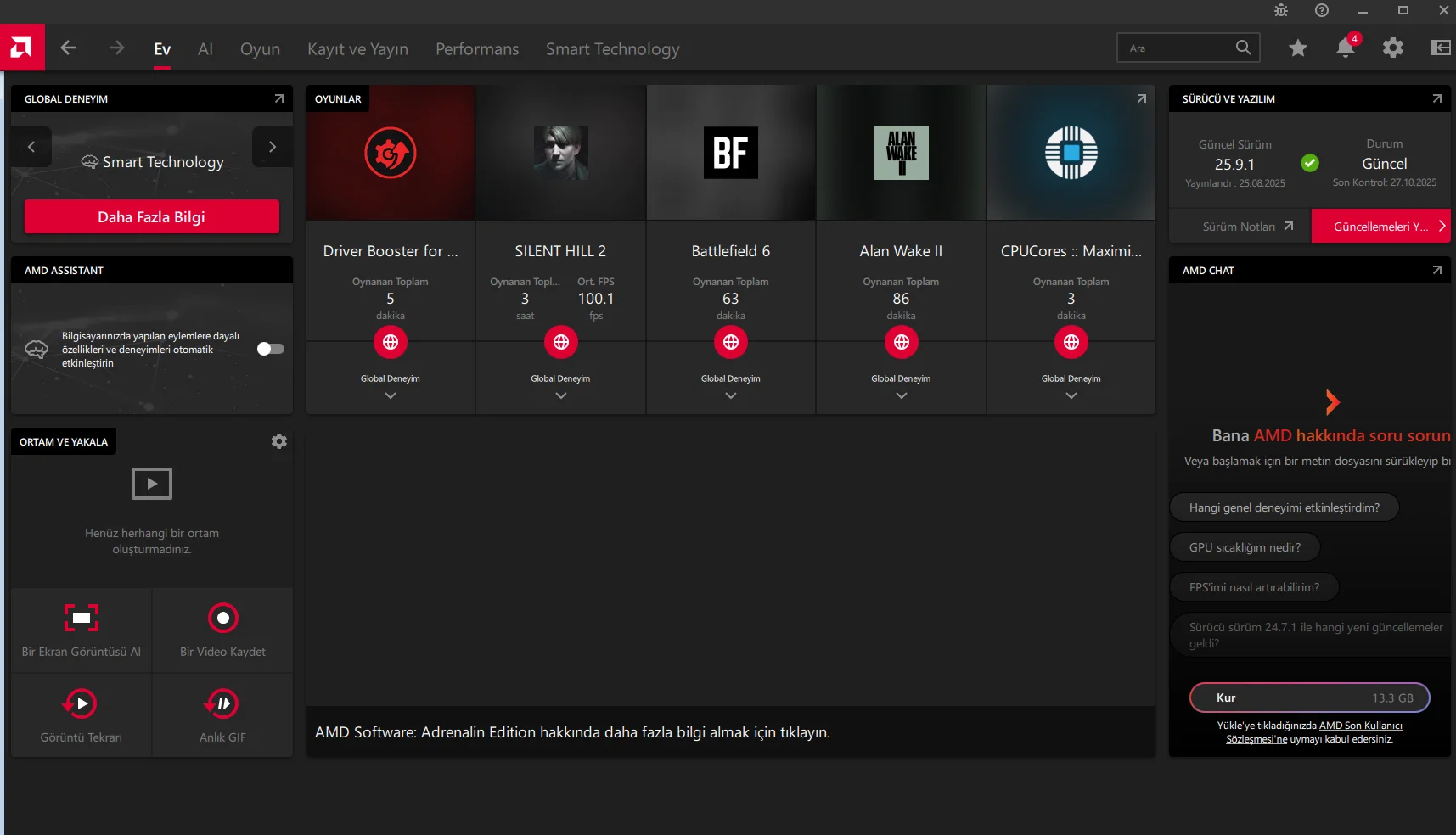Screen dimensions: 1456x835
Task: Open the favorites star icon
Action: (x=1298, y=48)
